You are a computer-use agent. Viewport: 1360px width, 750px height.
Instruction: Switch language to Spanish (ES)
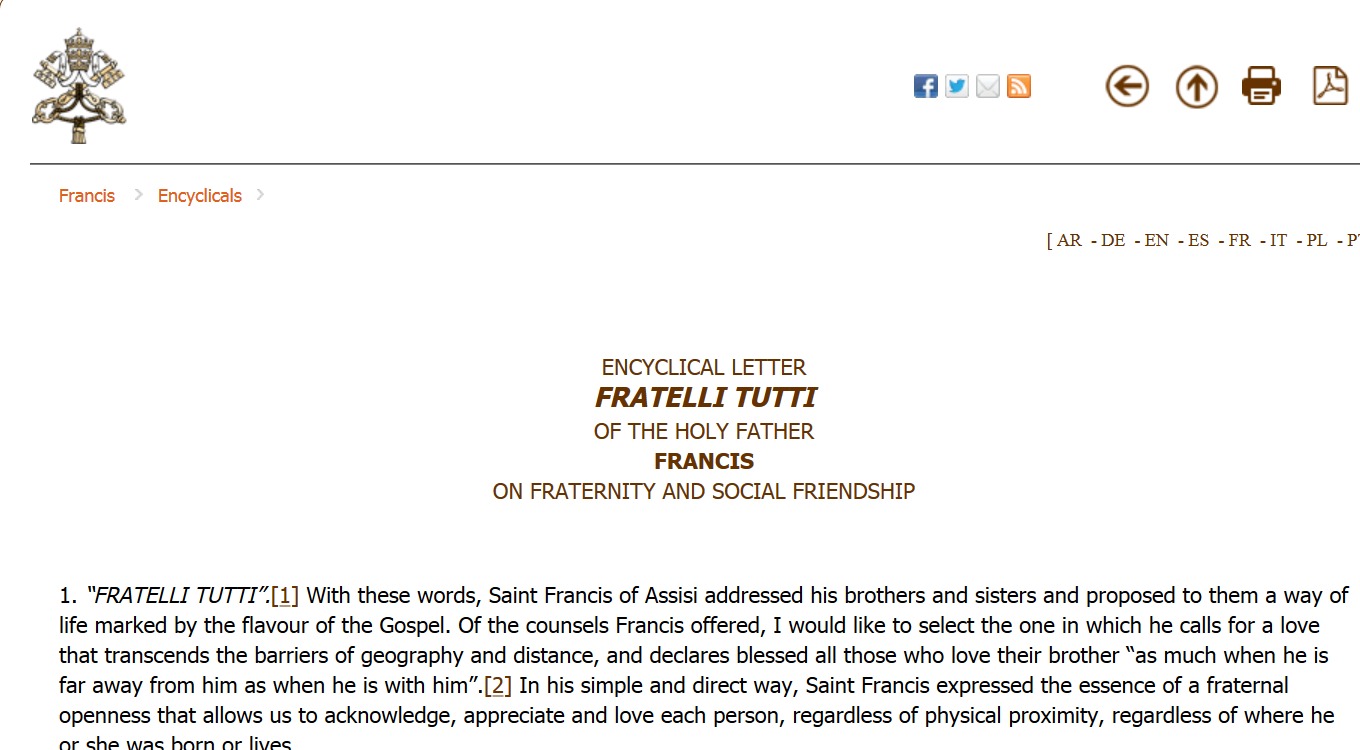pyautogui.click(x=1198, y=240)
